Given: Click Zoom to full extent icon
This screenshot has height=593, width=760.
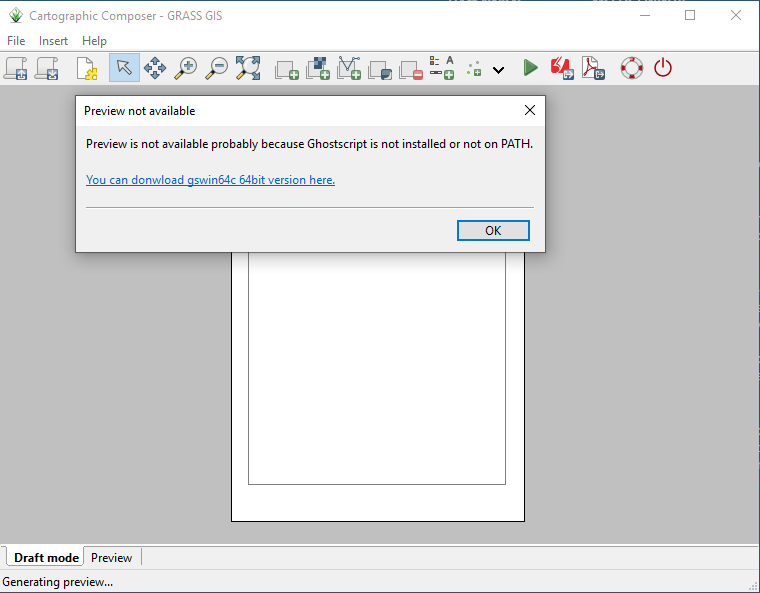Looking at the screenshot, I should coord(248,68).
